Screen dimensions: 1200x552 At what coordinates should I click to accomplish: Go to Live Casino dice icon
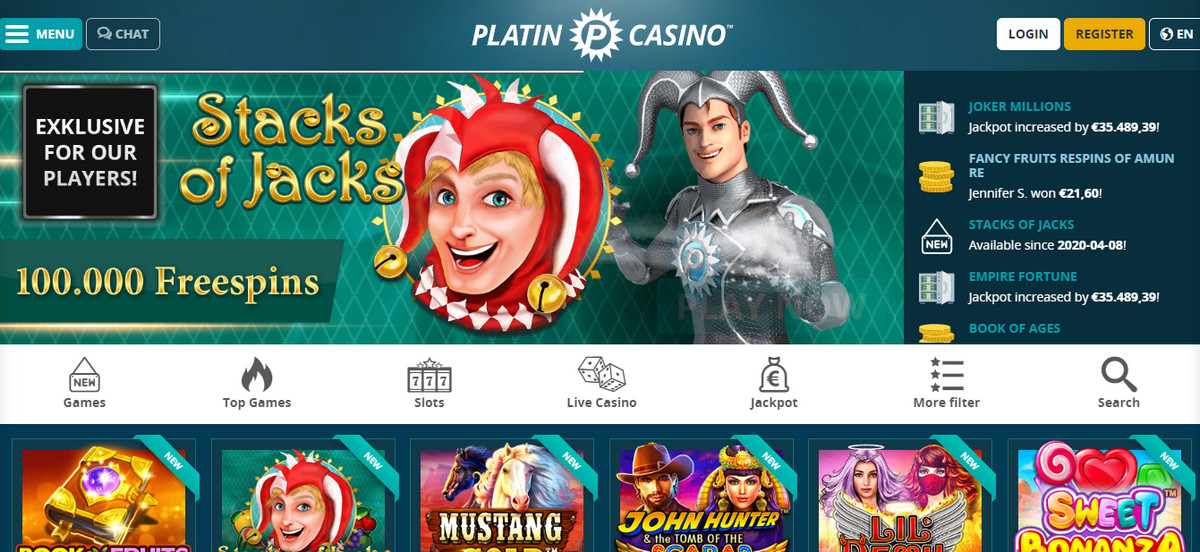(601, 383)
